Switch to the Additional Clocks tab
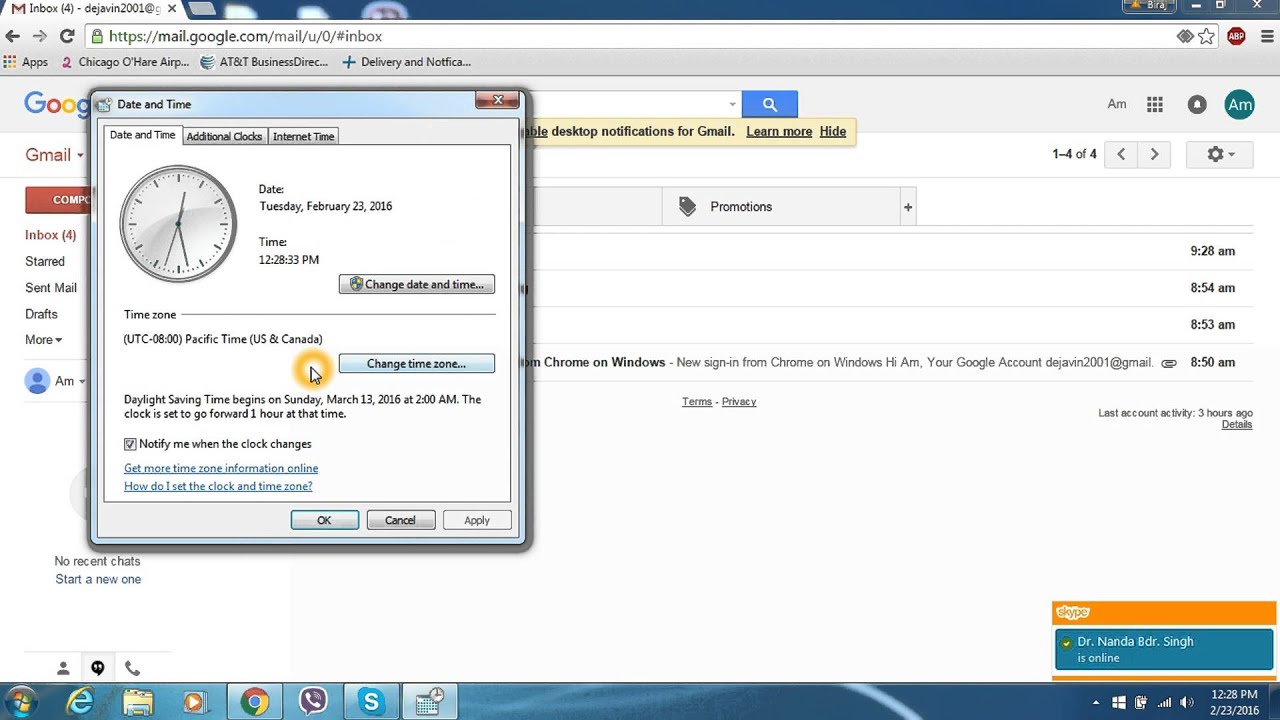The height and width of the screenshot is (720, 1280). pos(224,136)
